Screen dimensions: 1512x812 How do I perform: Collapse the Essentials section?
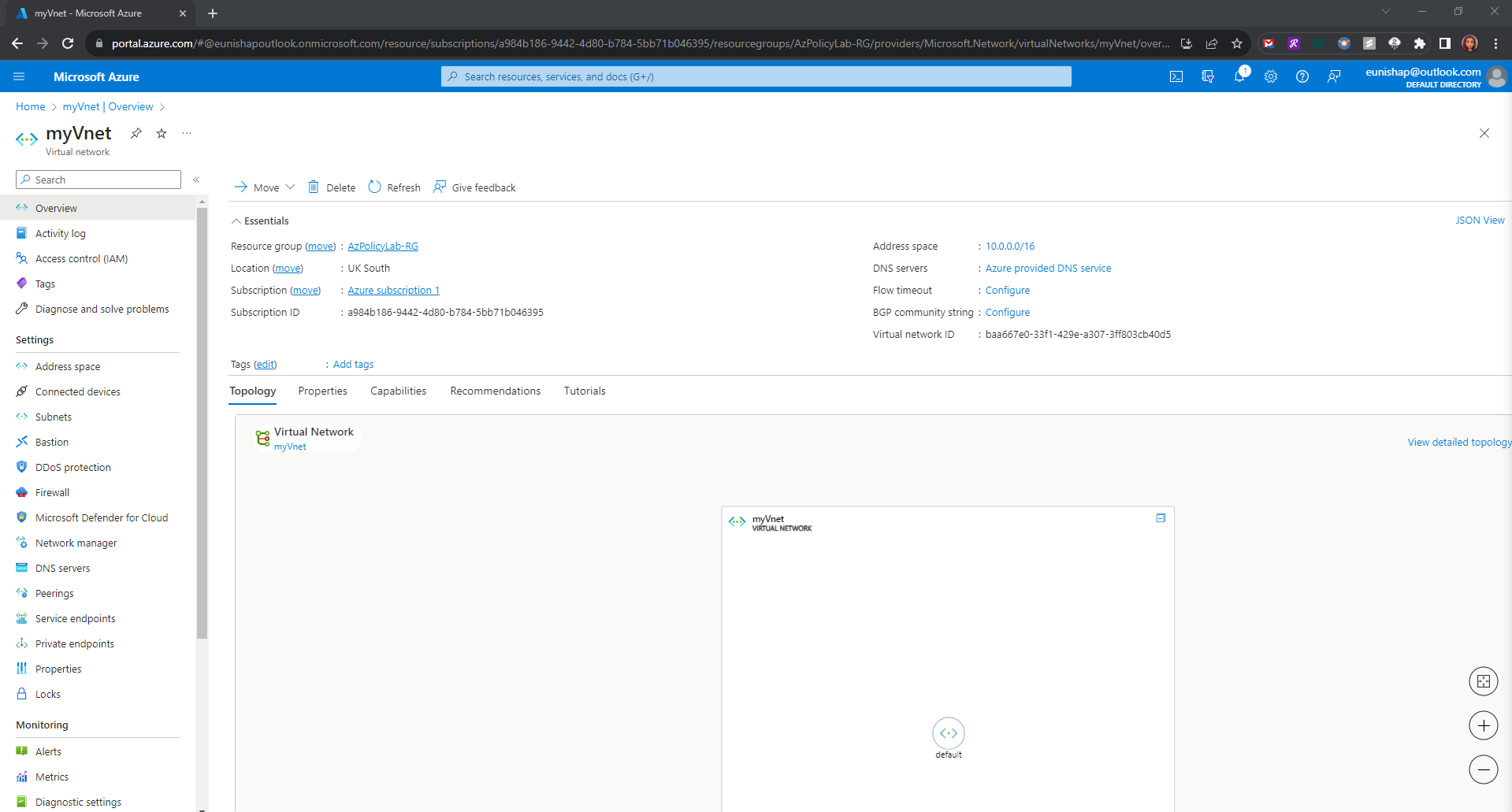236,221
